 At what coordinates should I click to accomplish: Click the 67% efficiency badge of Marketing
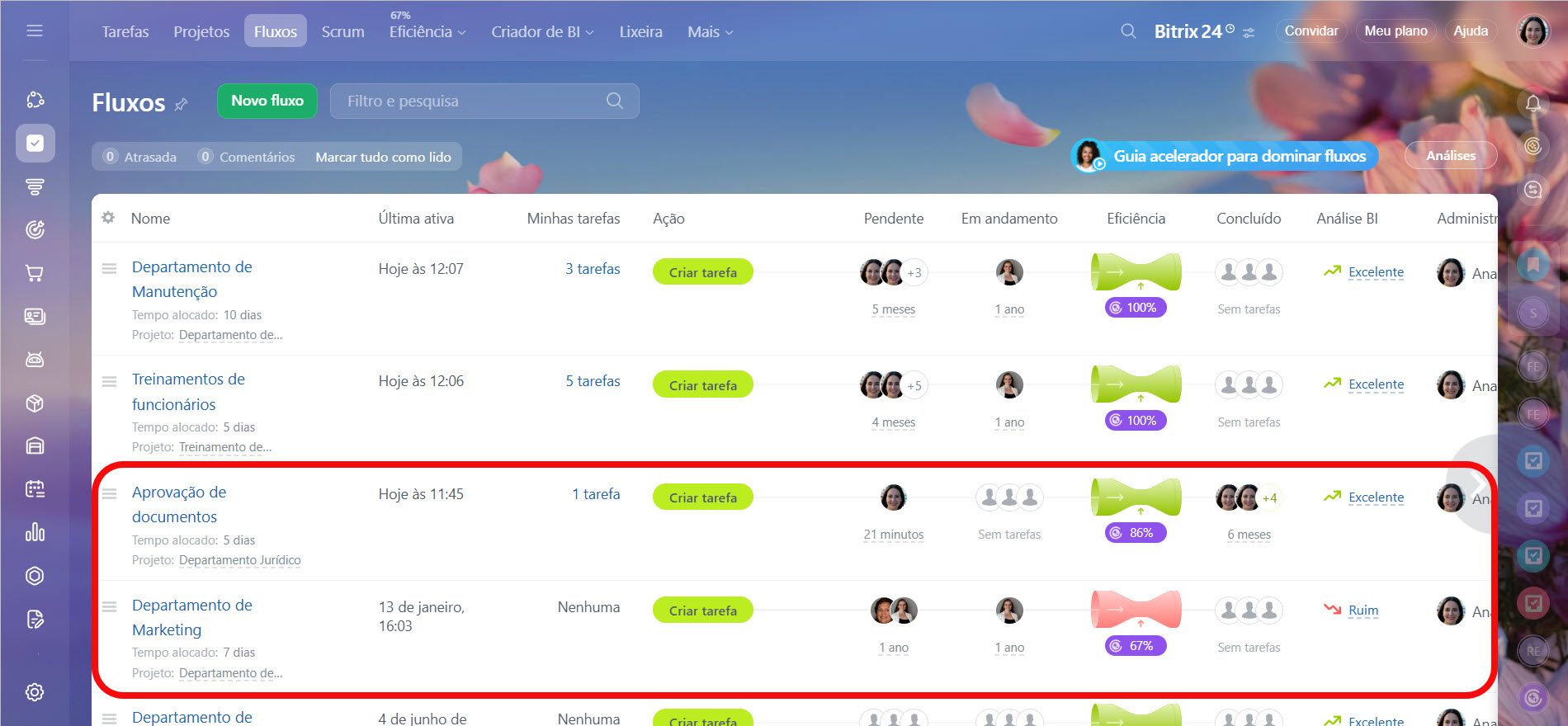coord(1136,646)
